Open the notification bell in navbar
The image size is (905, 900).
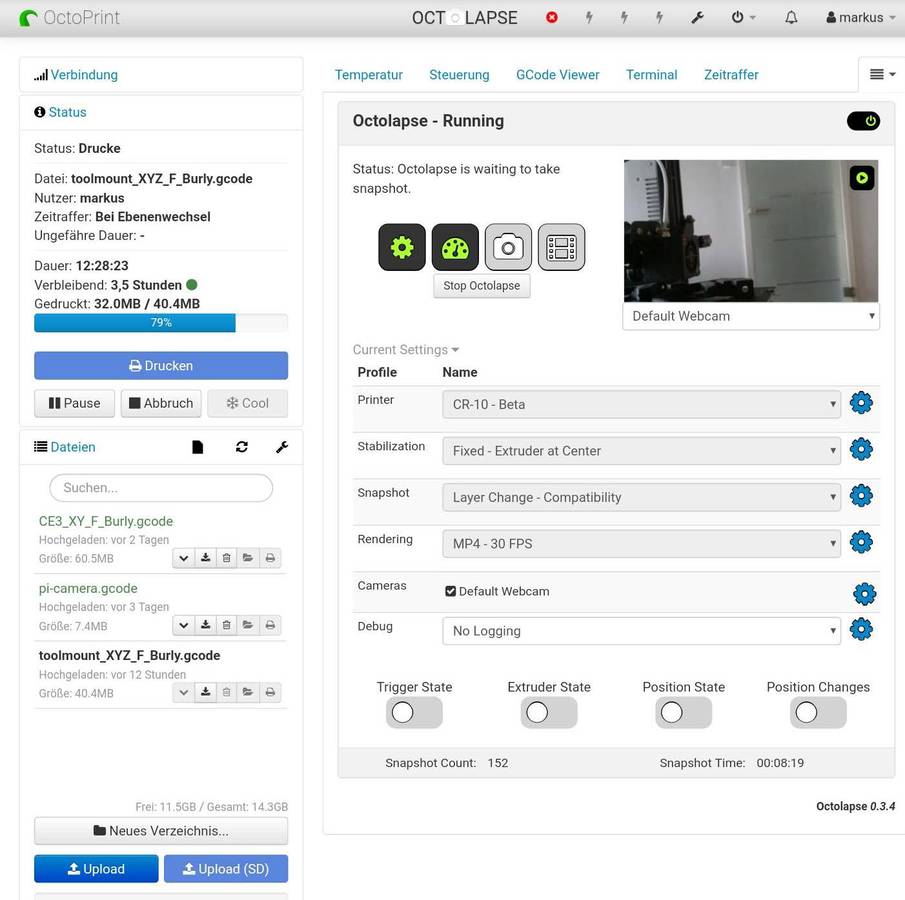click(x=791, y=18)
